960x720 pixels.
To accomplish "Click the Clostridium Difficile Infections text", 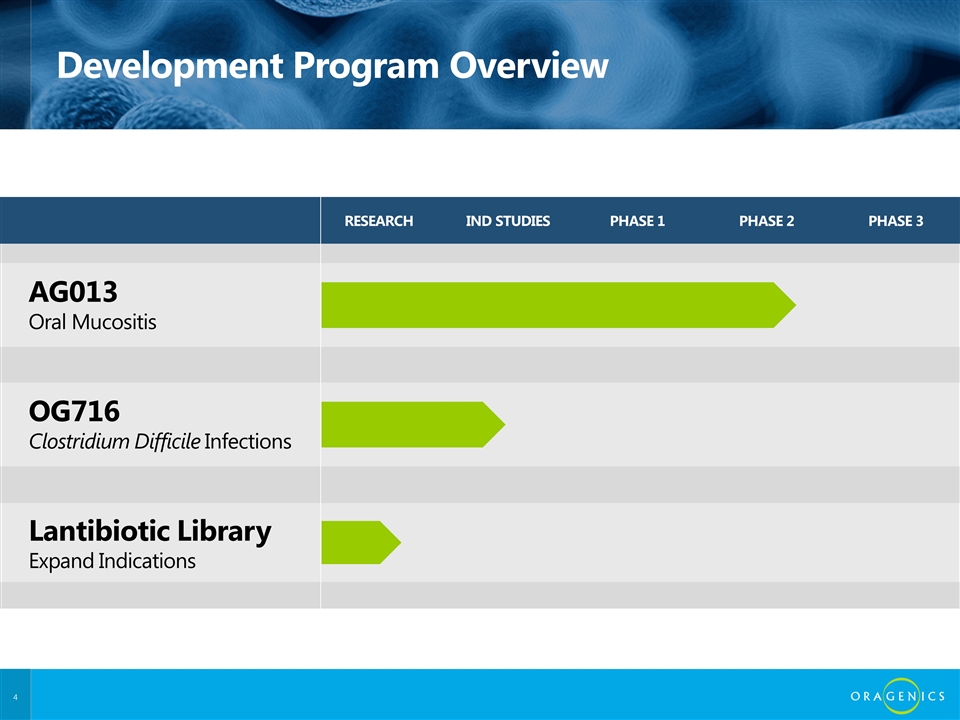I will click(x=160, y=441).
